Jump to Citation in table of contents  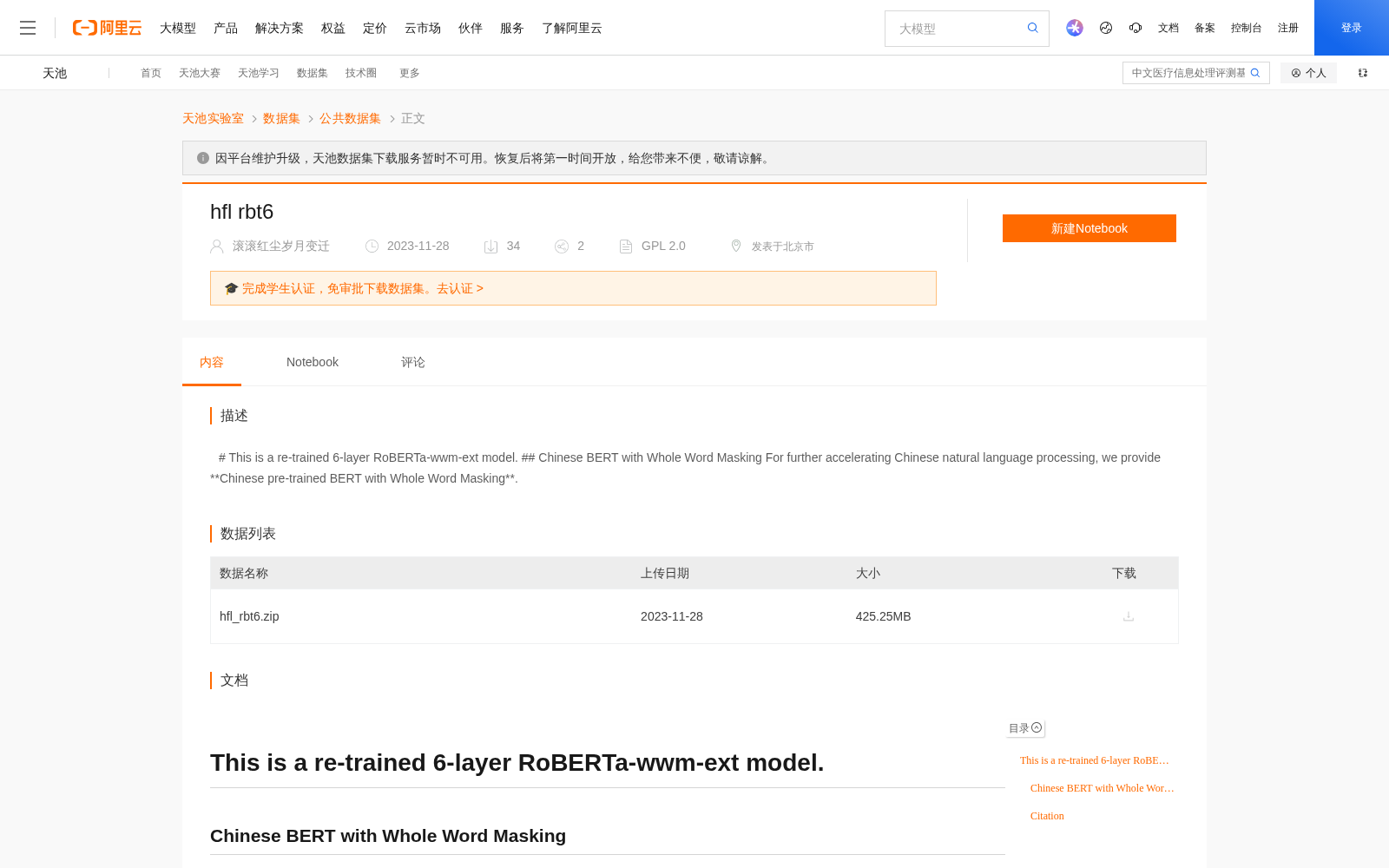[1047, 816]
